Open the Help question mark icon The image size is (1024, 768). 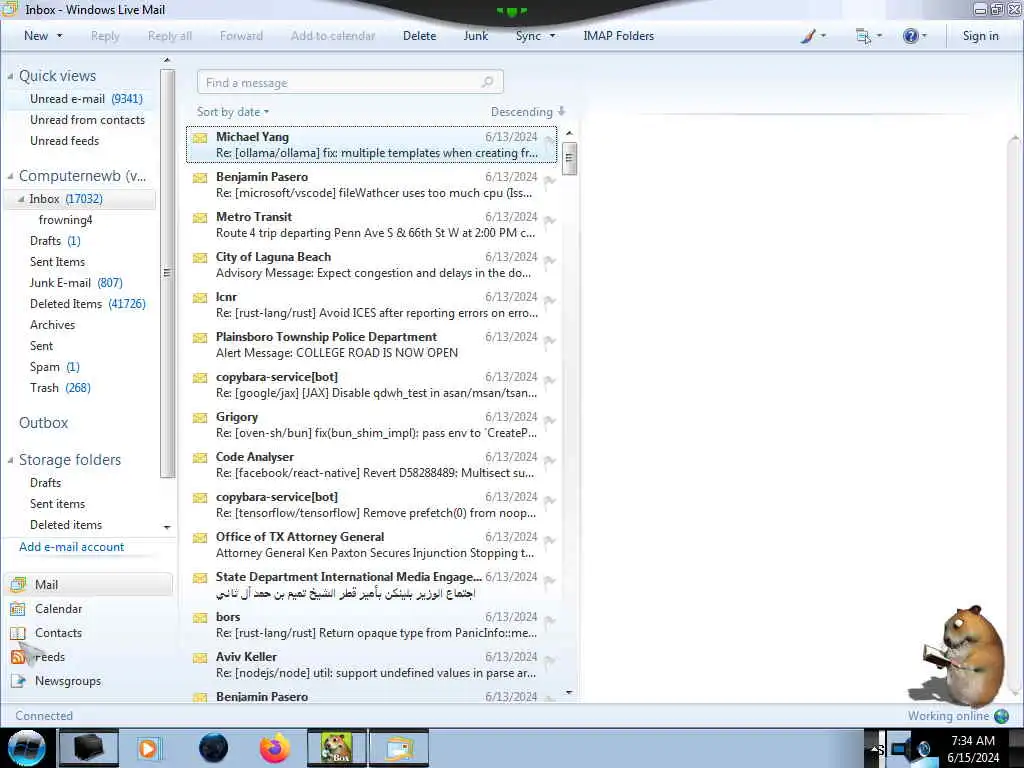[x=910, y=36]
